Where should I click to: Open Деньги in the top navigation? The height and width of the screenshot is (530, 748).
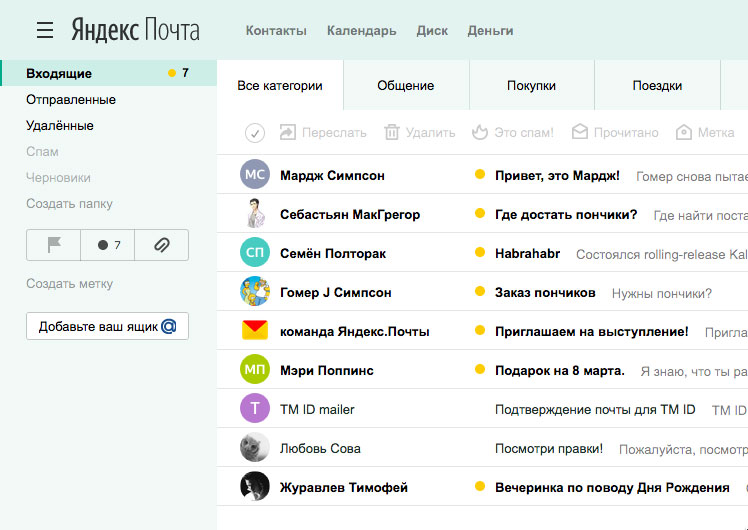coord(490,31)
